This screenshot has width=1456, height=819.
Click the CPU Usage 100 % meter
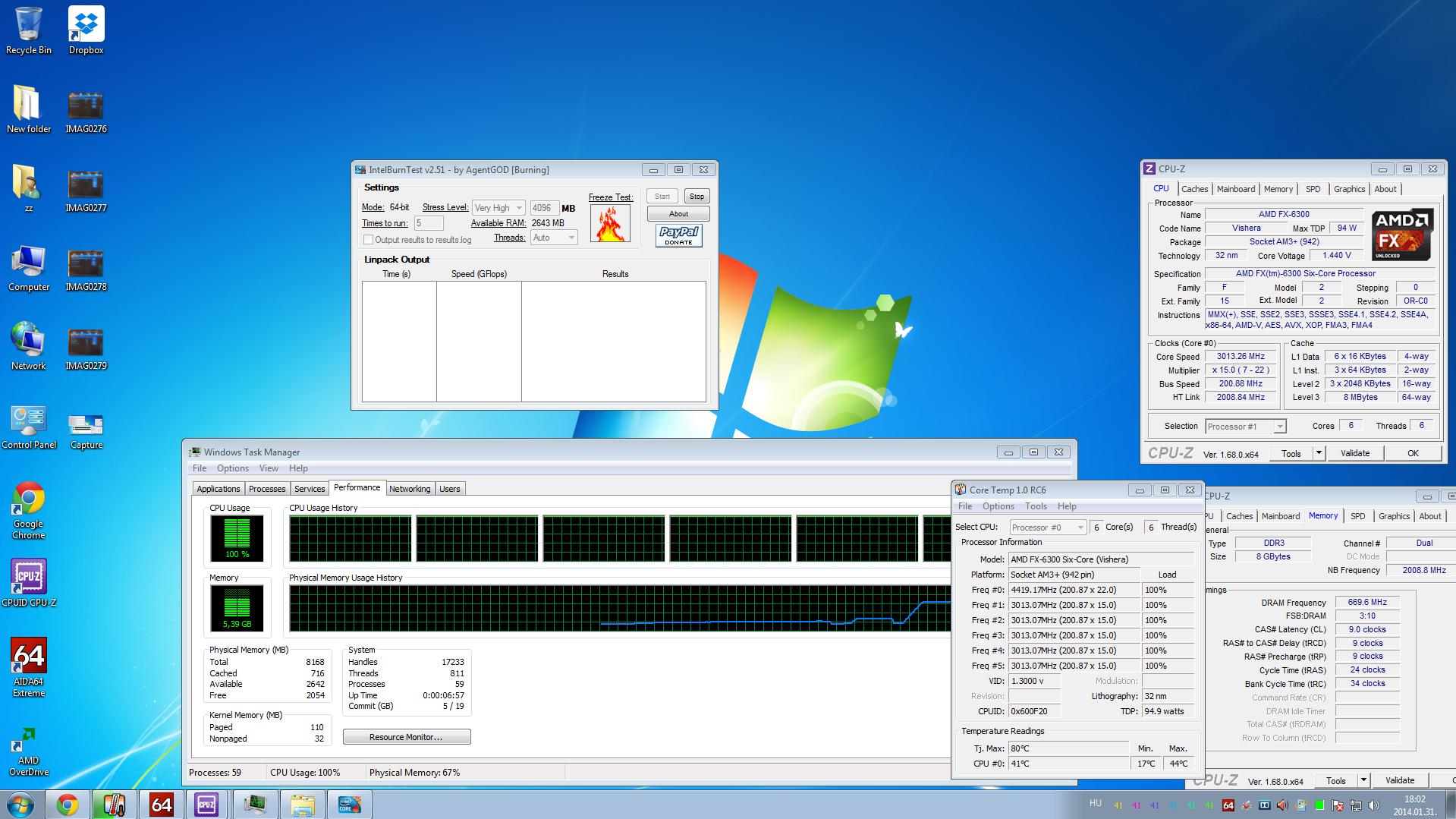pyautogui.click(x=237, y=538)
